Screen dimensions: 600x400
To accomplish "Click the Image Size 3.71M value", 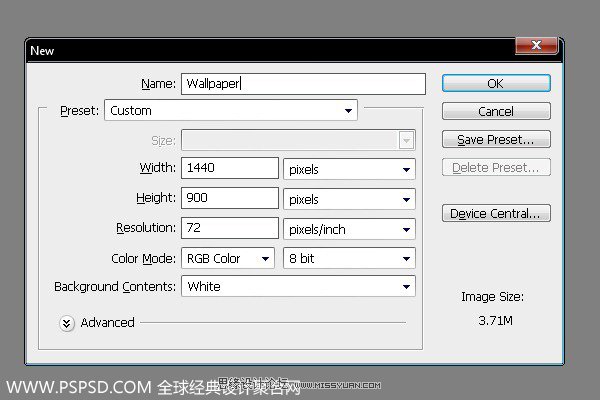I will pos(495,320).
